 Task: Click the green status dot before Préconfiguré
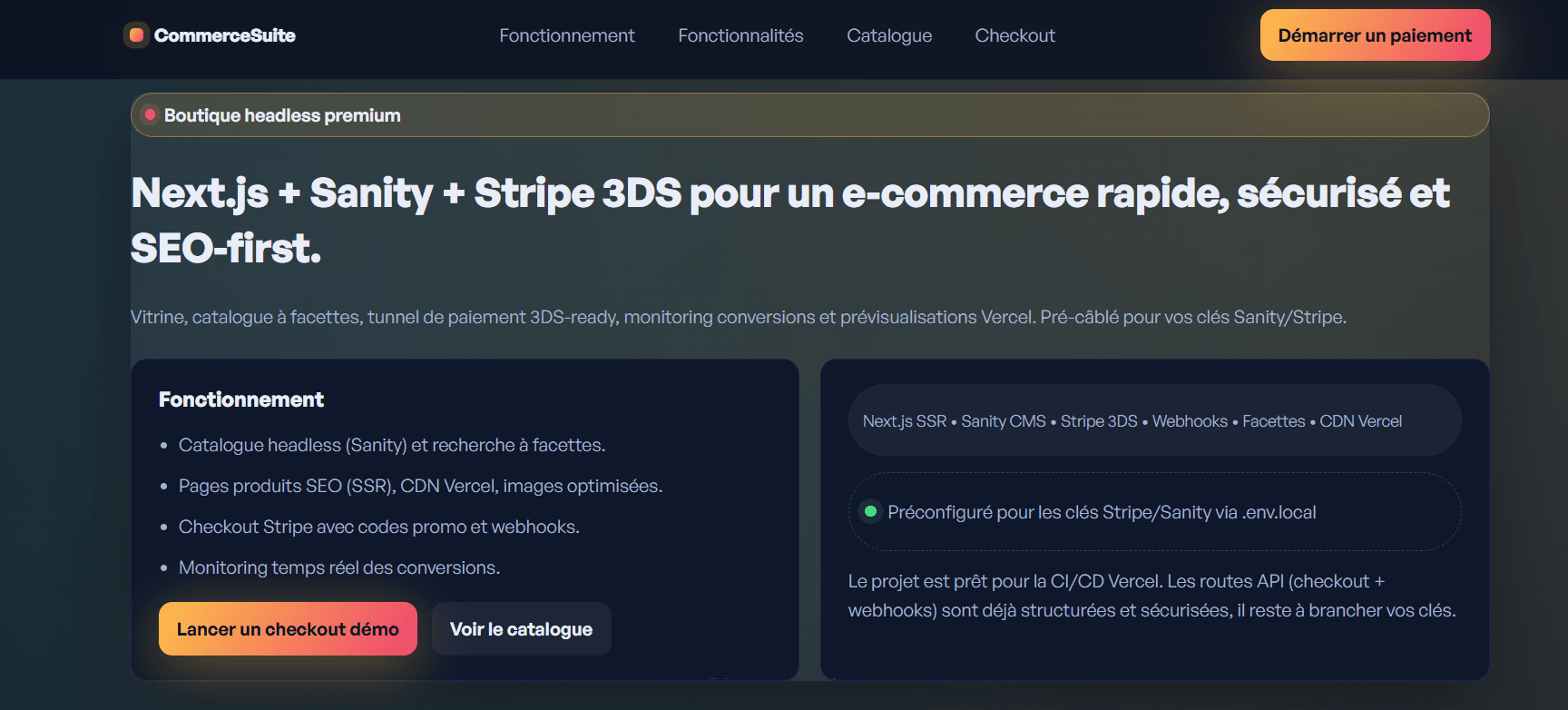[x=870, y=511]
